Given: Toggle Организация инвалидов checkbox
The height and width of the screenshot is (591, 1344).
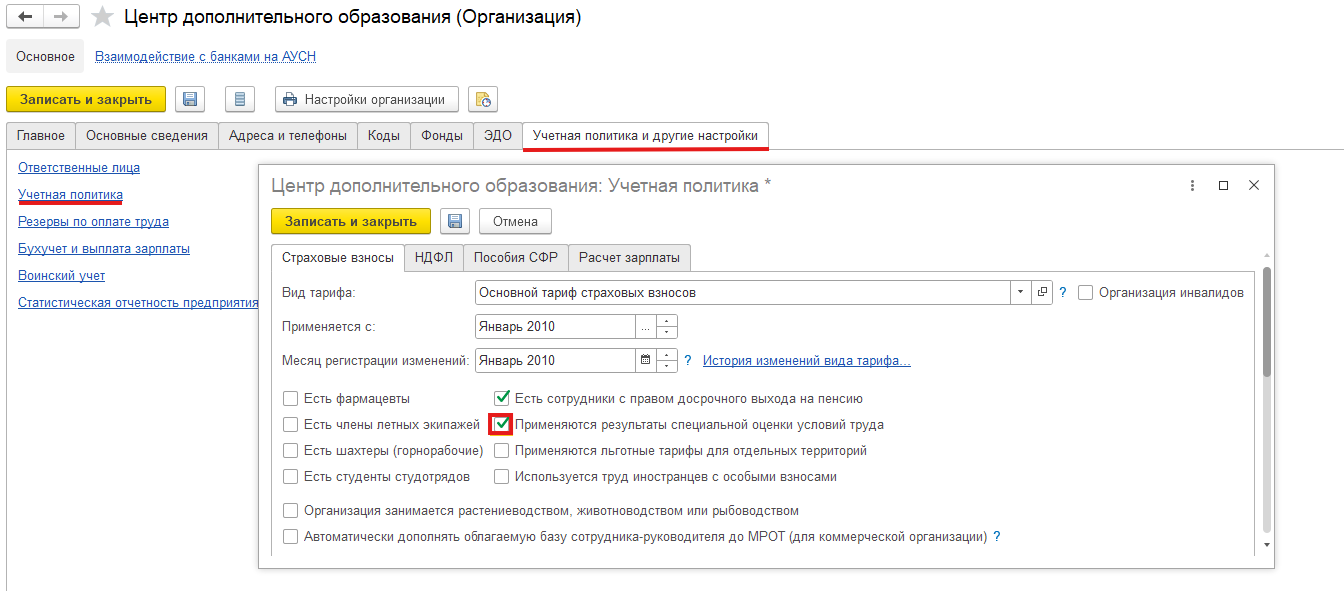Looking at the screenshot, I should (1086, 292).
